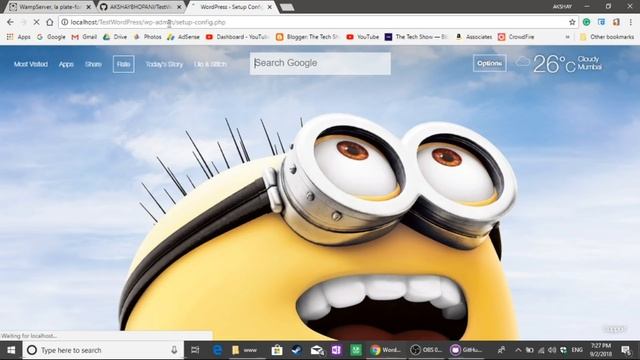Open the Drive bookmark
This screenshot has height=360, width=640.
pos(115,37)
